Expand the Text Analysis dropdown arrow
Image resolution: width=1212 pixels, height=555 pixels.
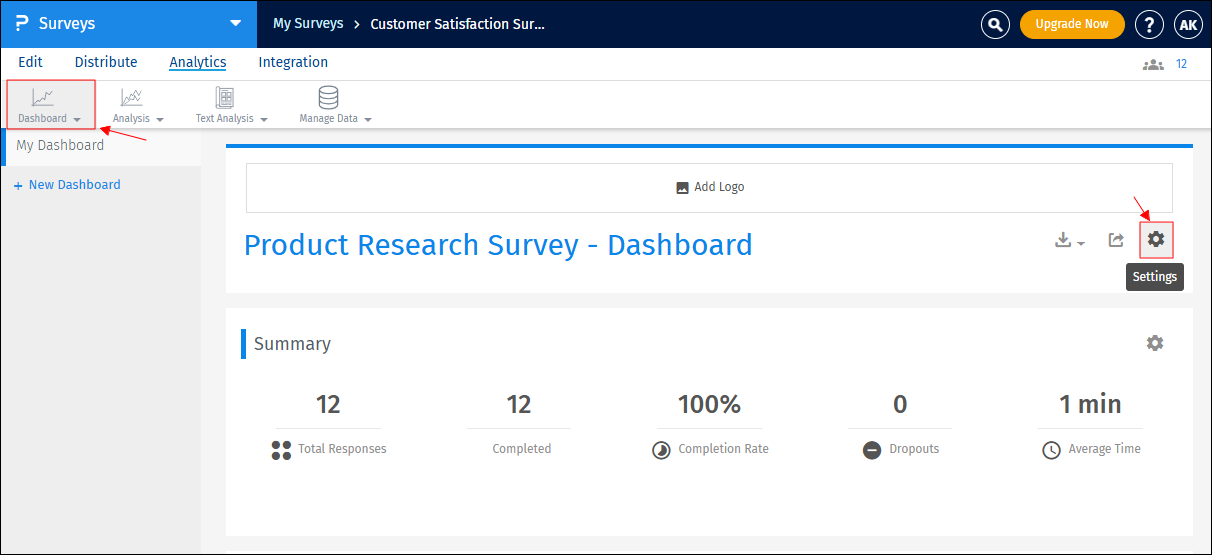tap(264, 119)
